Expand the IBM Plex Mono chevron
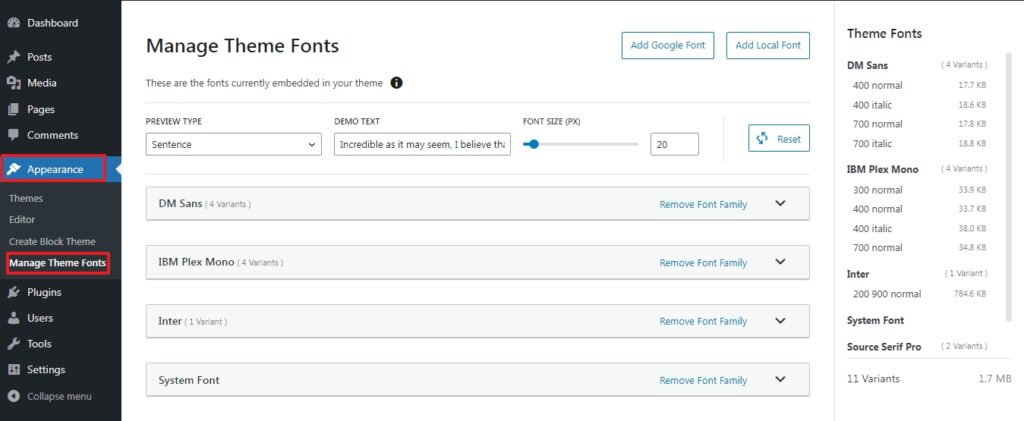 (780, 262)
